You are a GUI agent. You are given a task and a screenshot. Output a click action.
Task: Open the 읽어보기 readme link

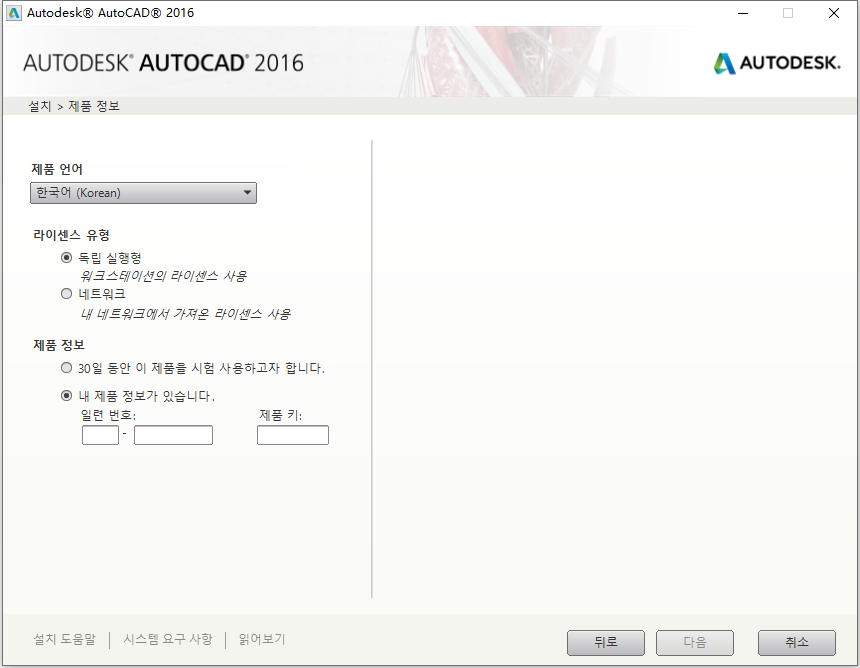[262, 639]
